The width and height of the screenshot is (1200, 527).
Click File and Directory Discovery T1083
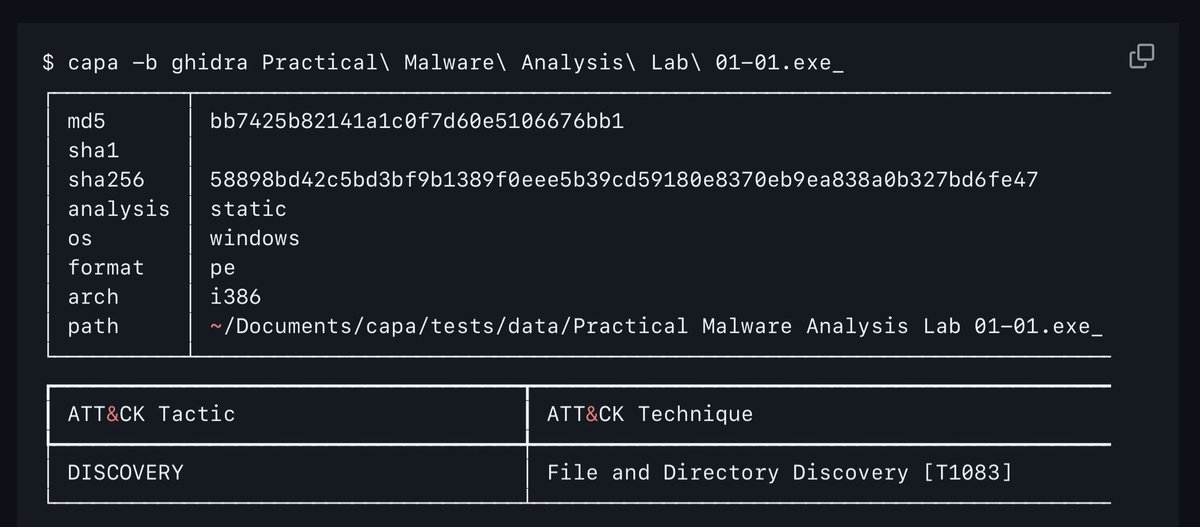tap(779, 472)
